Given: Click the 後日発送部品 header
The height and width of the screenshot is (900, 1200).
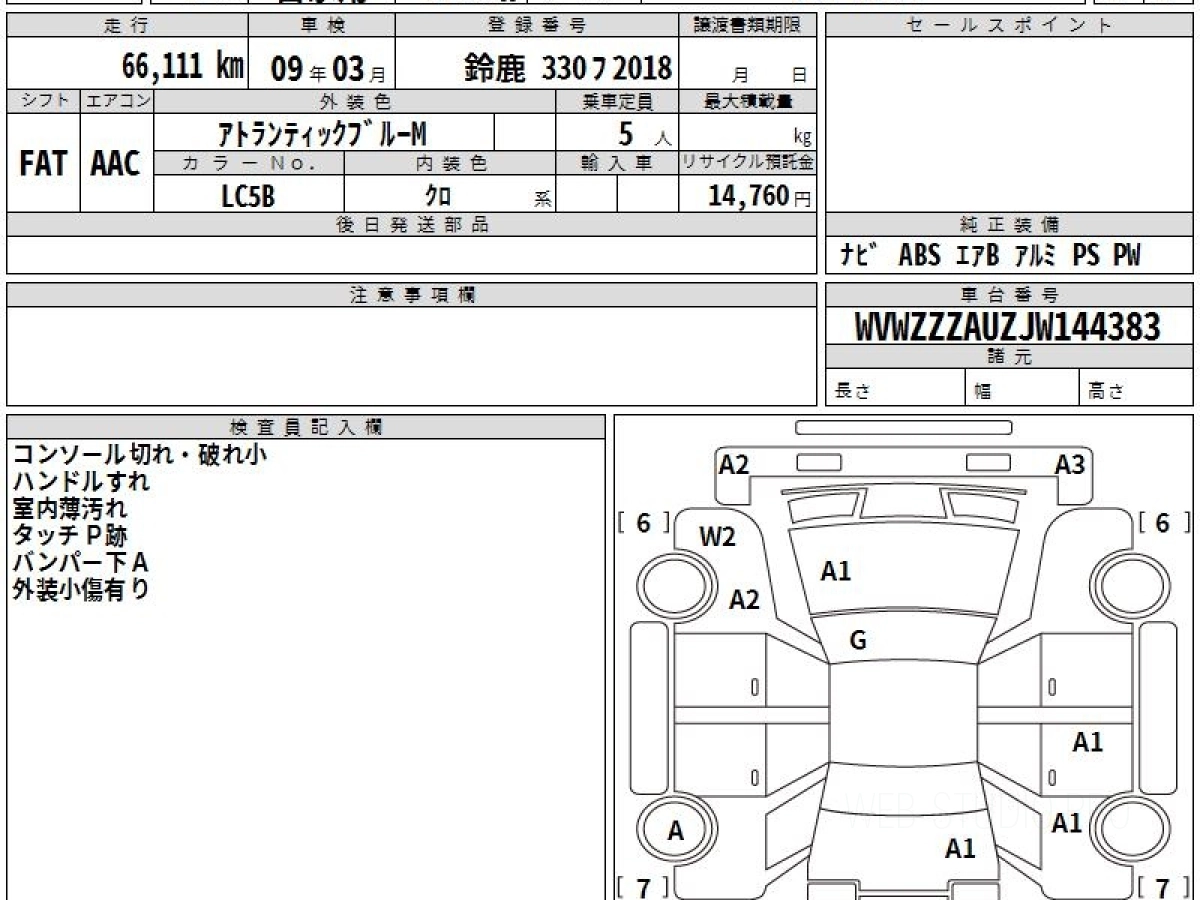Looking at the screenshot, I should pos(411,225).
